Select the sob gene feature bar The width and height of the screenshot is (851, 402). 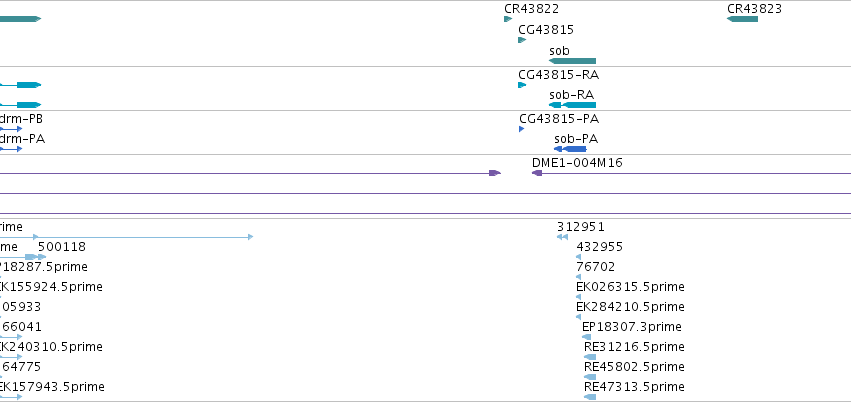click(x=573, y=61)
